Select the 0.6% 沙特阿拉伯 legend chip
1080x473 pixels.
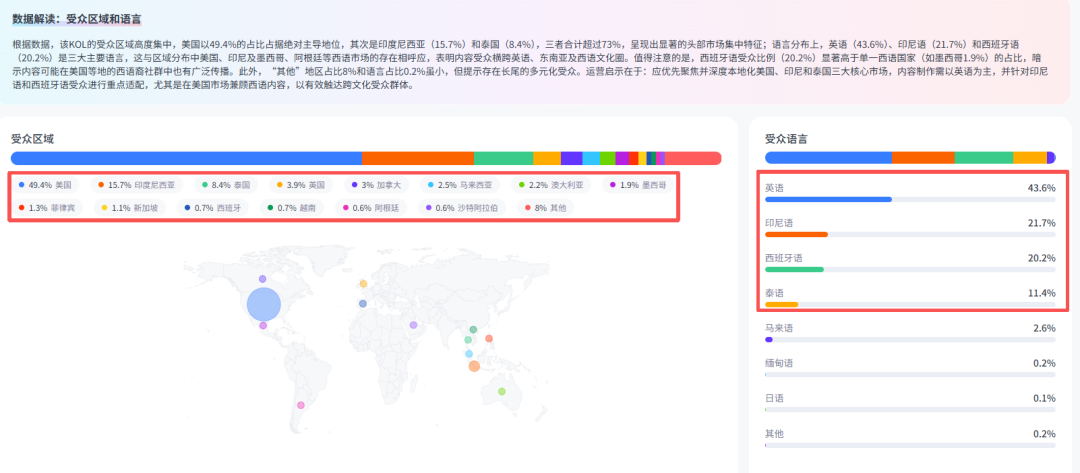(x=461, y=207)
